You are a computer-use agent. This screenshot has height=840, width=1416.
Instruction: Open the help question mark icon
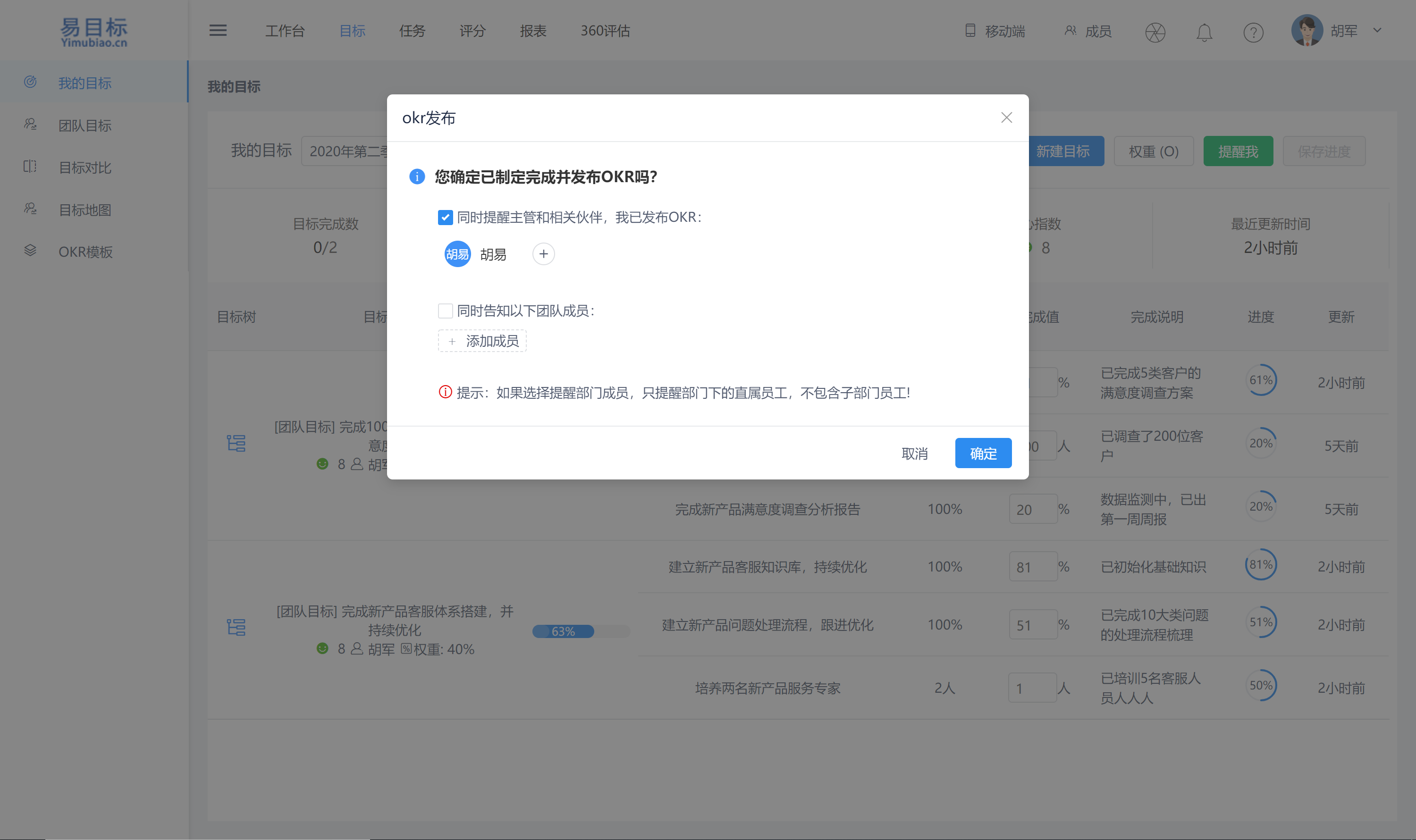(1253, 32)
